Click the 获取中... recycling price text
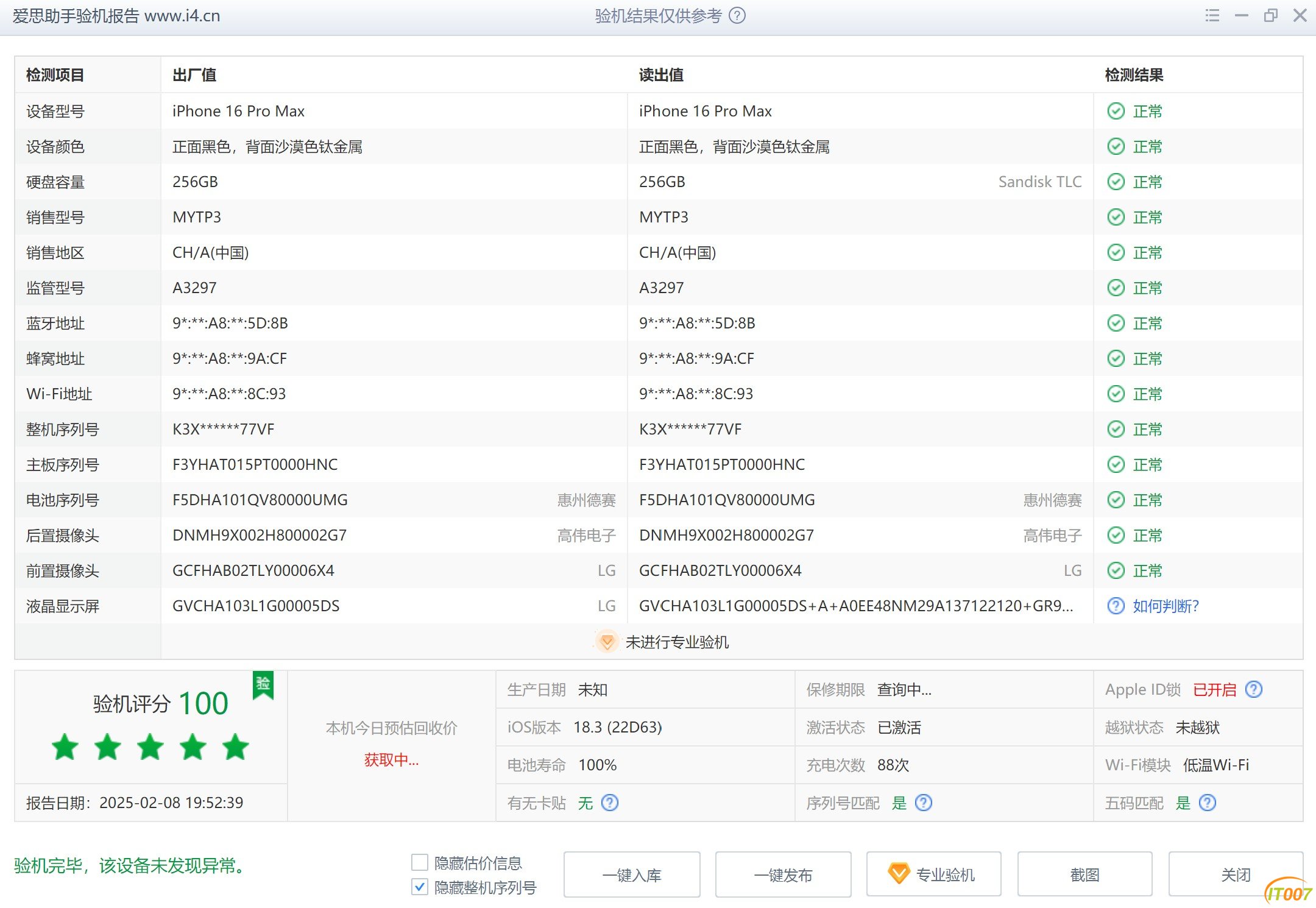 [391, 759]
